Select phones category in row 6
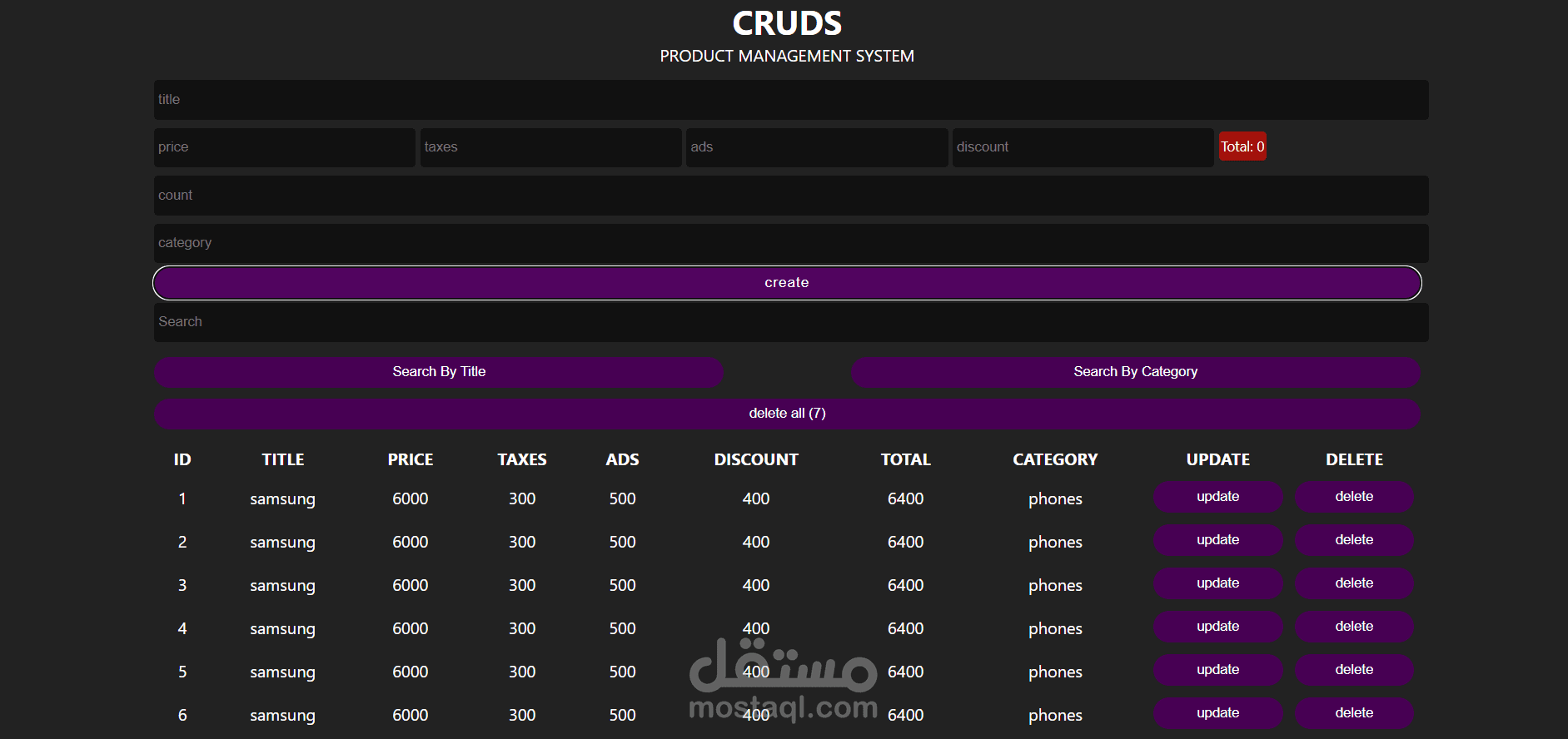The width and height of the screenshot is (1568, 739). pos(1055,716)
